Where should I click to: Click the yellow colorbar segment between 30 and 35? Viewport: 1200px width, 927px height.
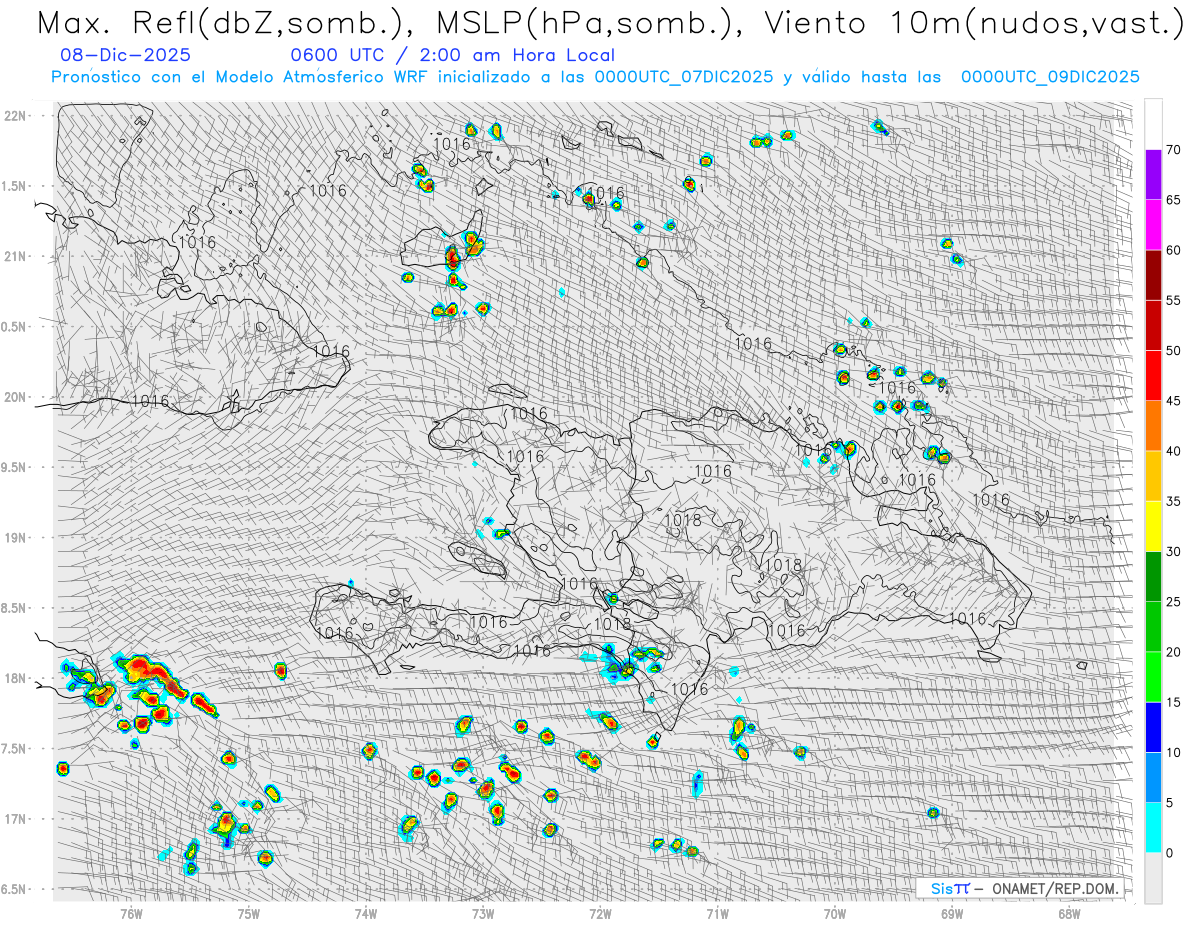(x=1153, y=526)
